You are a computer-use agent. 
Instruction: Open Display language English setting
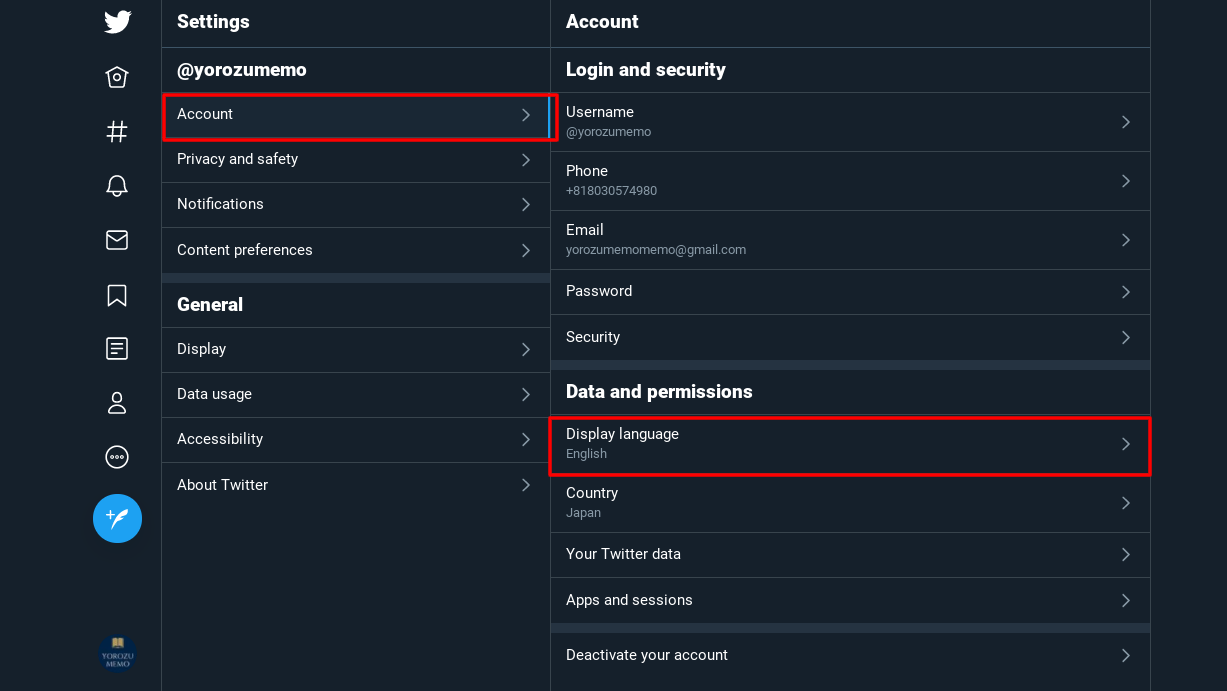850,445
